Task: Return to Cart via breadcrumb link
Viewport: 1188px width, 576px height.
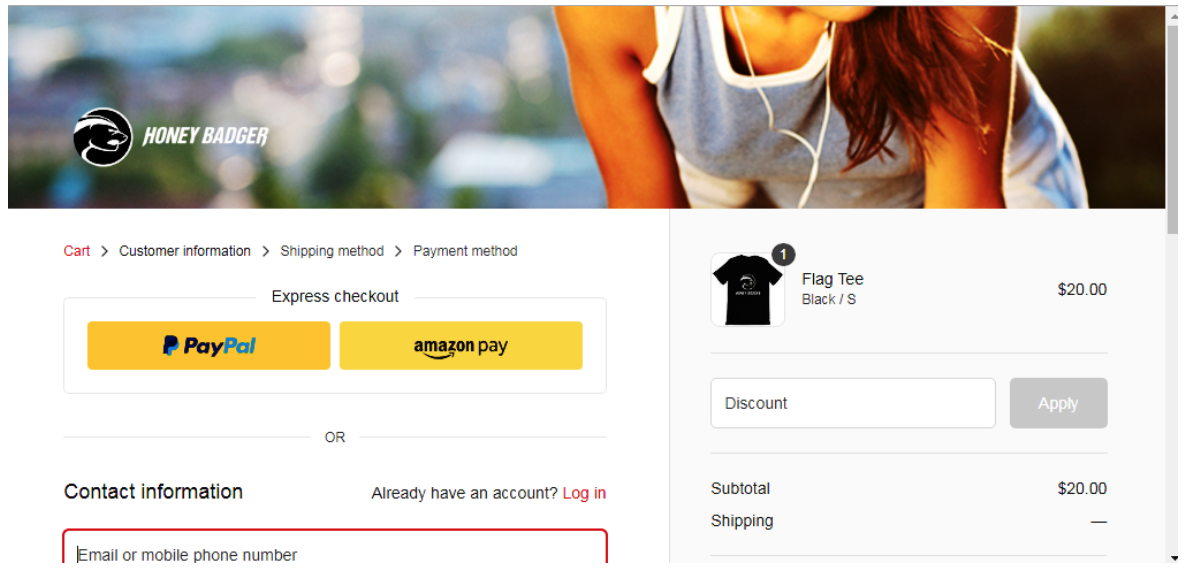Action: (77, 251)
